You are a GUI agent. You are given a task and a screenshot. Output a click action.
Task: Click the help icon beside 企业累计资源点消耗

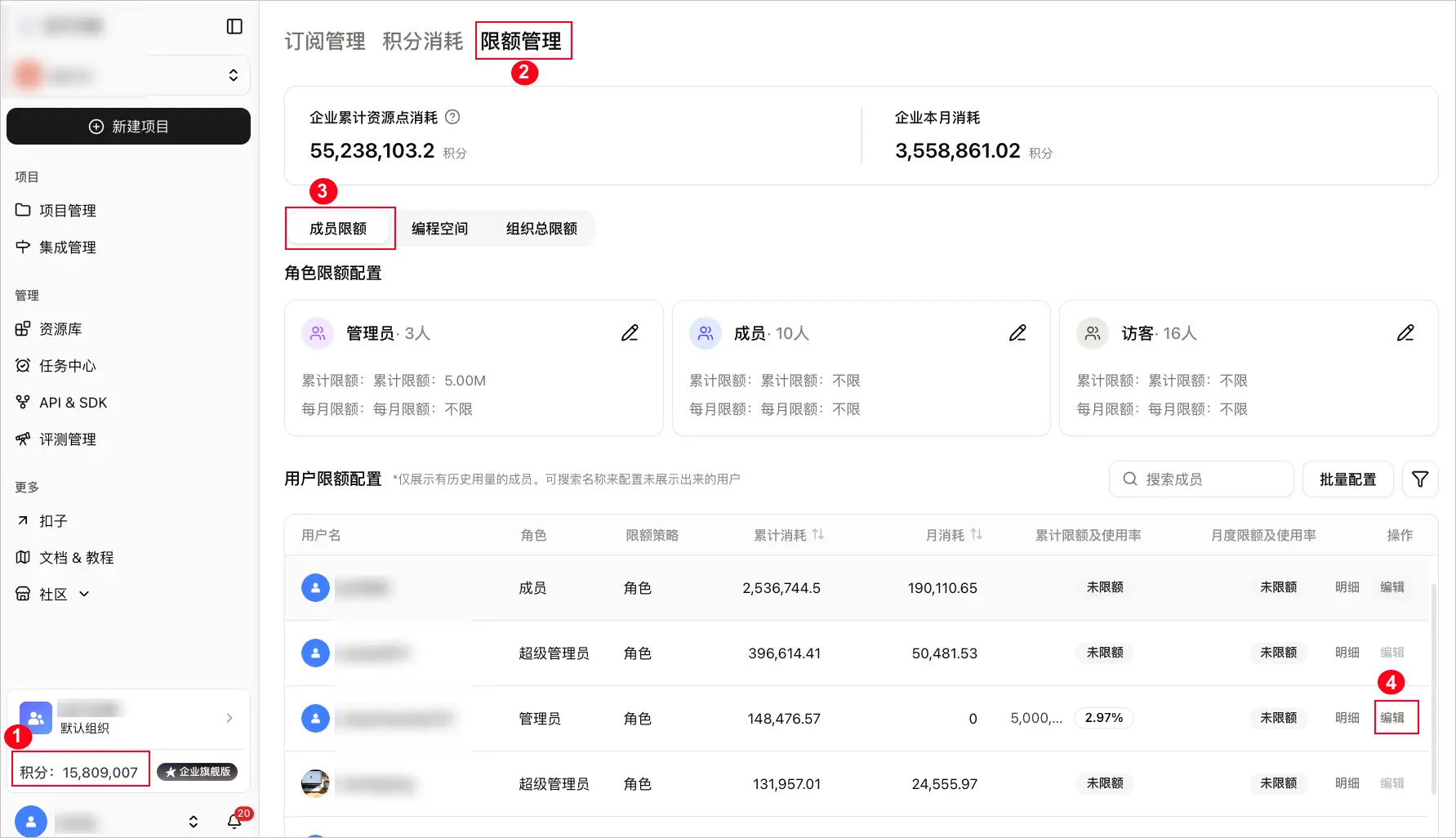452,117
